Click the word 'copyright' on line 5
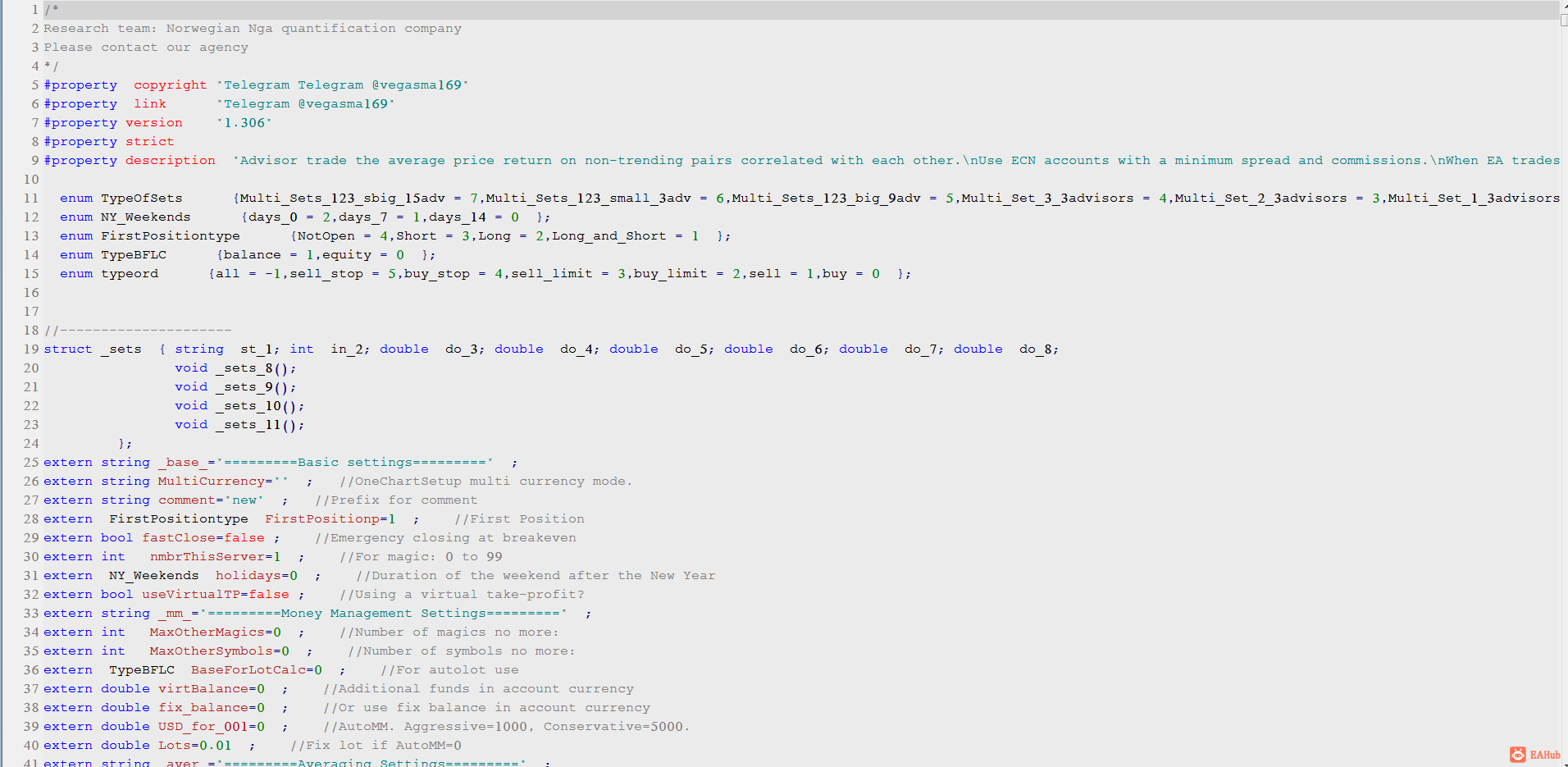The image size is (1568, 767). pos(171,85)
